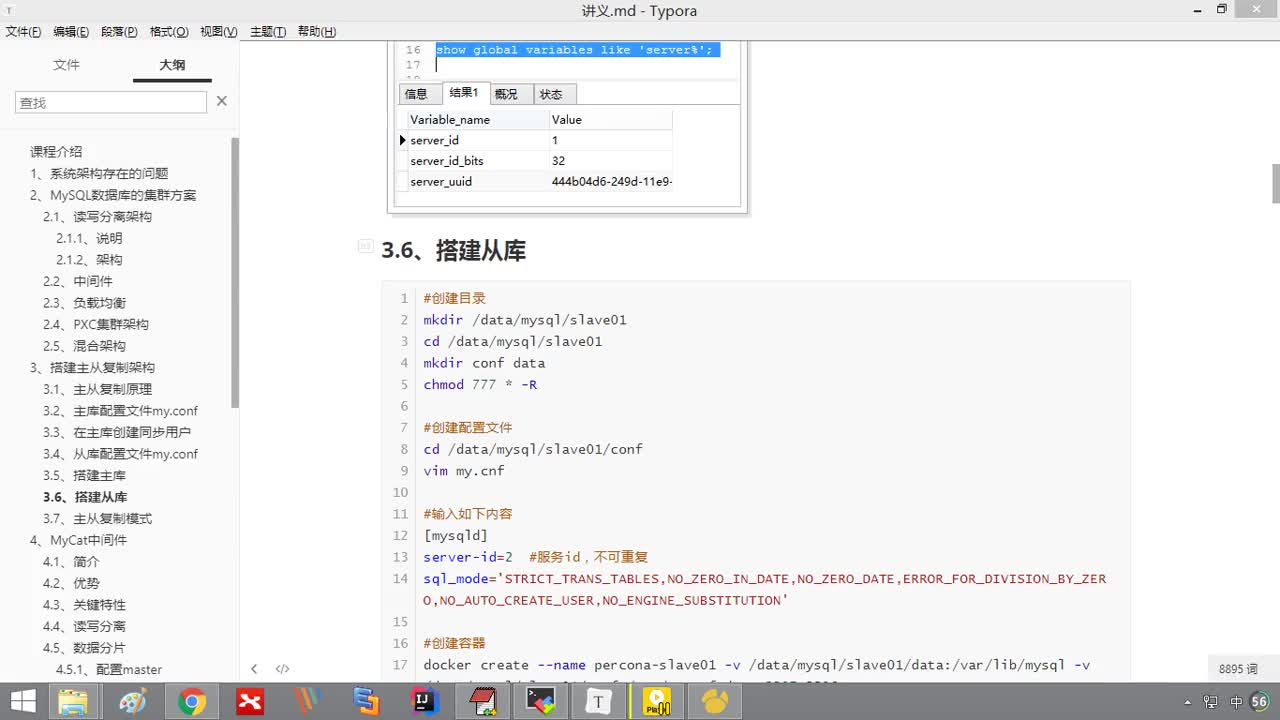The height and width of the screenshot is (720, 1280).
Task: Open outline item 2.3、负载均衡
Action: [x=84, y=302]
